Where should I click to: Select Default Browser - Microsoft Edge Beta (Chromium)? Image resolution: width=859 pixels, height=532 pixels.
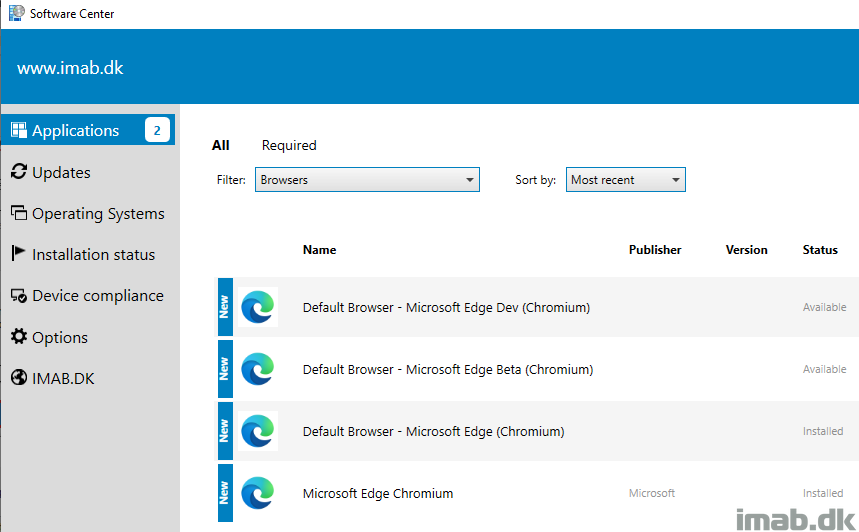coord(448,369)
